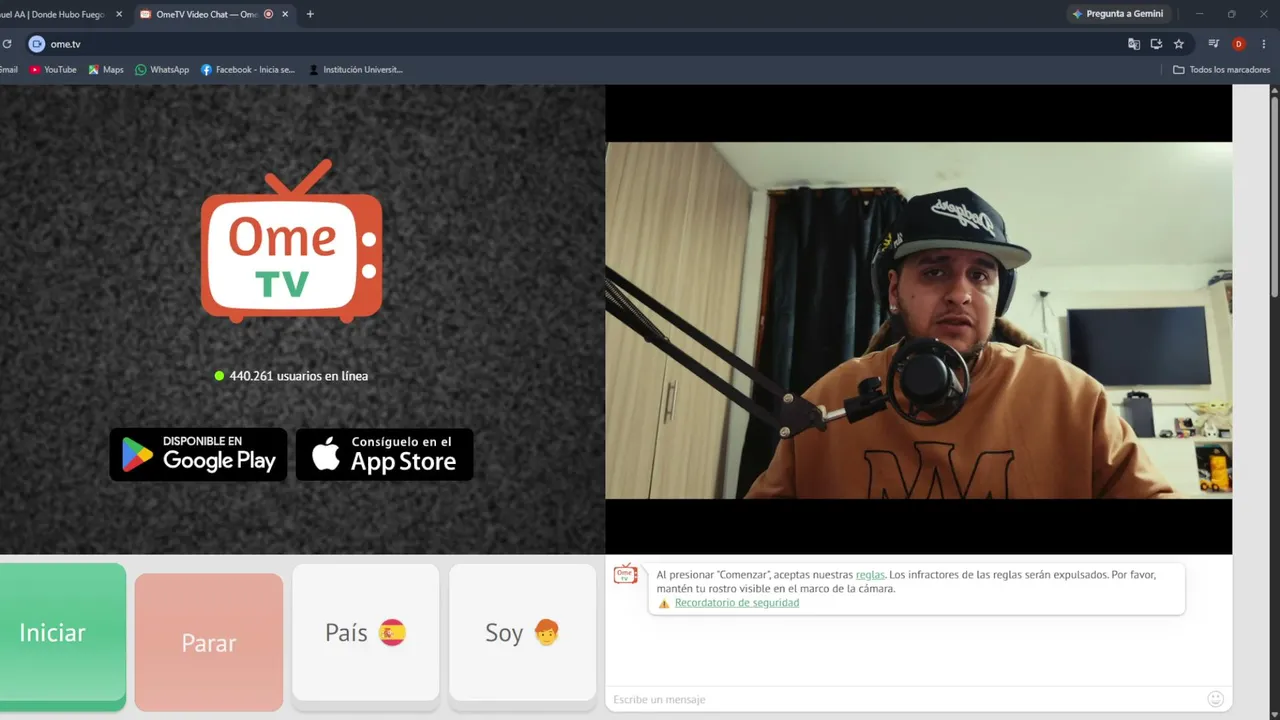Open the Chrome three-dot menu

(1264, 44)
